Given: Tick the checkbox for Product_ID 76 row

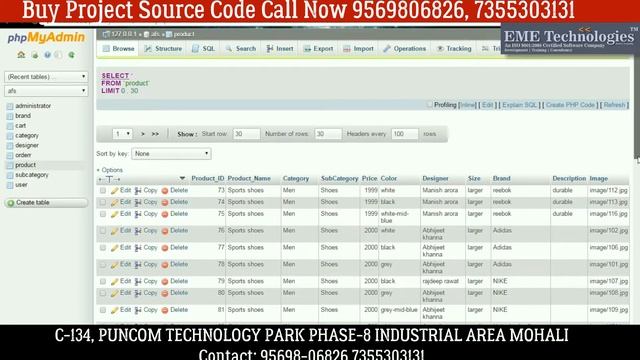Looking at the screenshot, I should tap(103, 231).
